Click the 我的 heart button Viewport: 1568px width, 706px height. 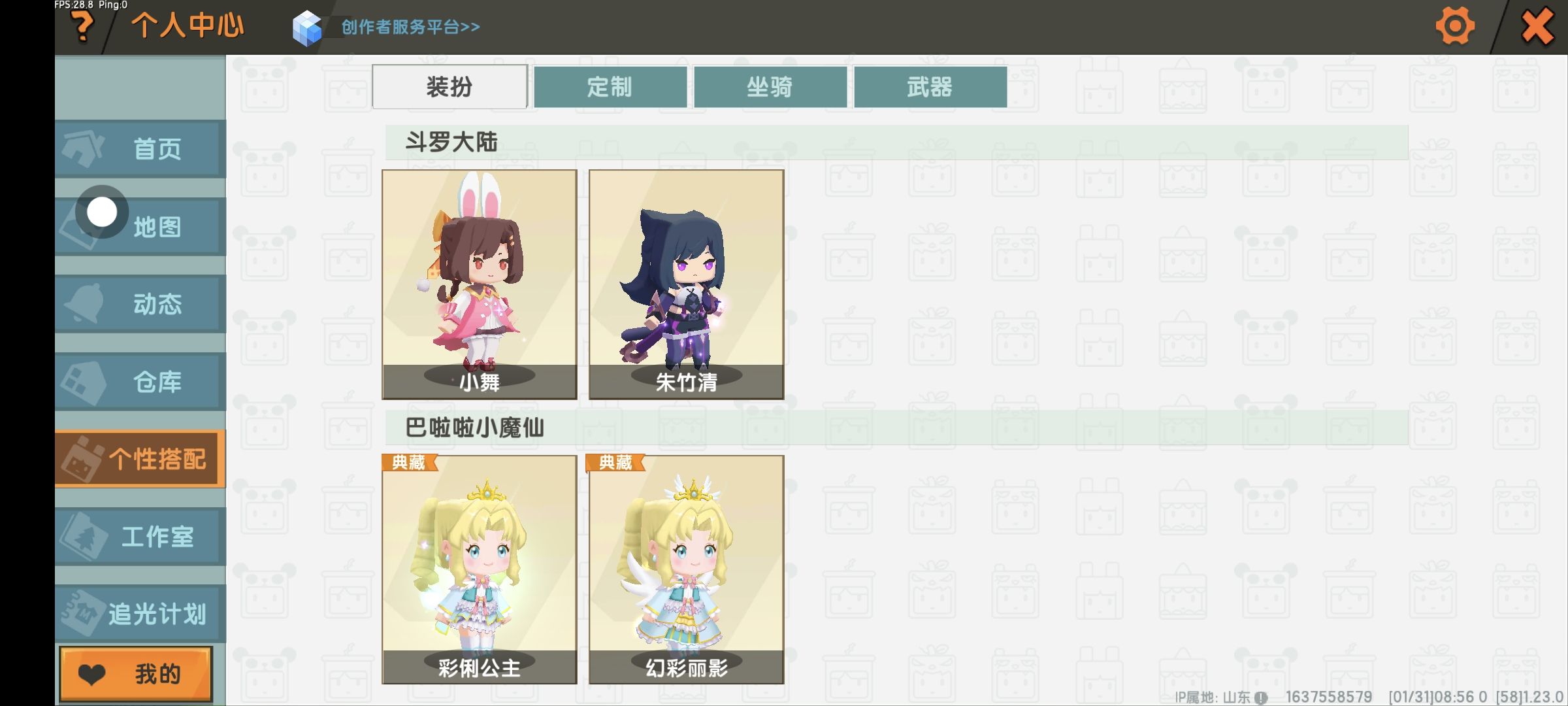pos(136,674)
